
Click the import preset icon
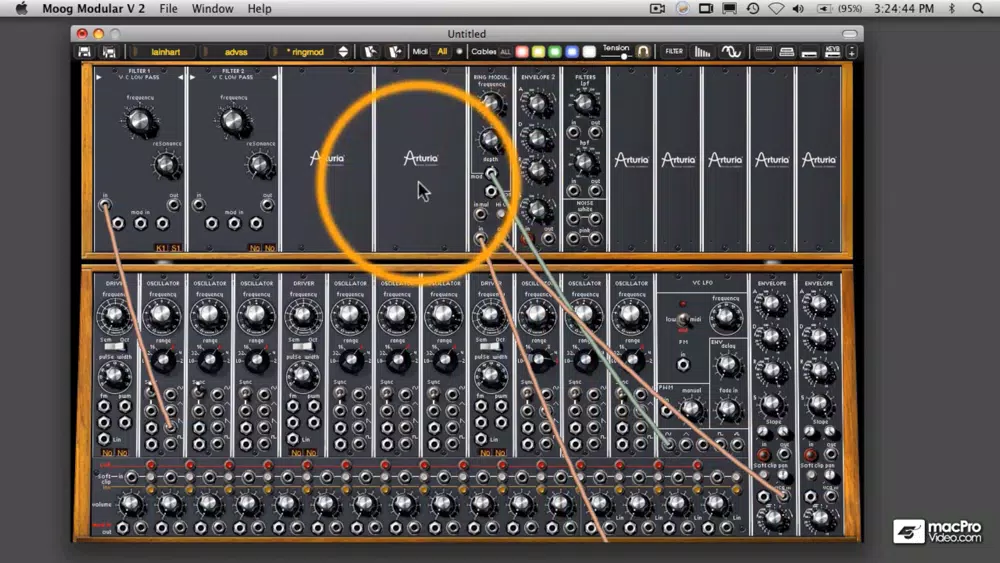pyautogui.click(x=371, y=52)
